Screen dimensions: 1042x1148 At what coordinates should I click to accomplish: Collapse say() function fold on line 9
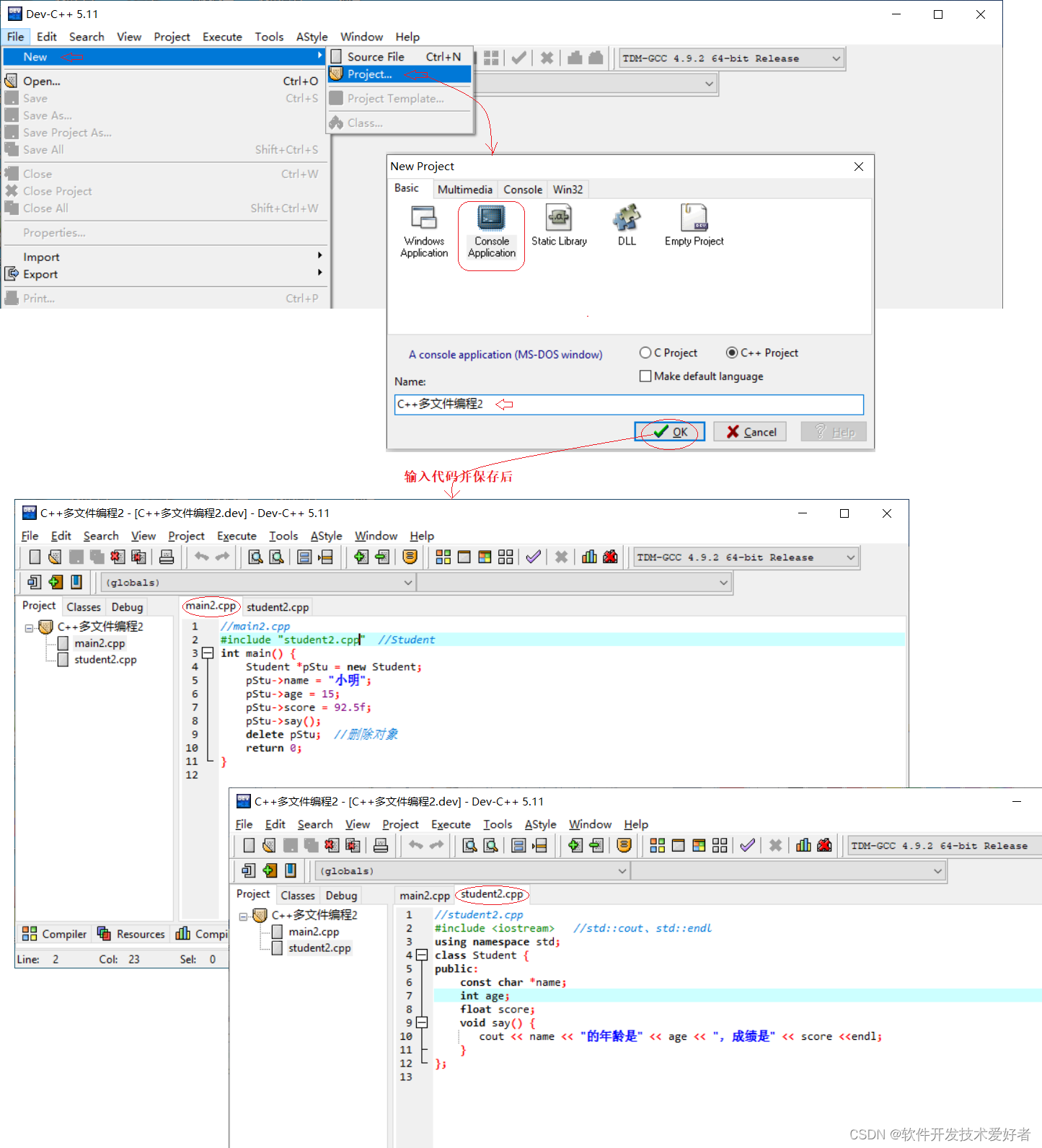pos(422,1023)
